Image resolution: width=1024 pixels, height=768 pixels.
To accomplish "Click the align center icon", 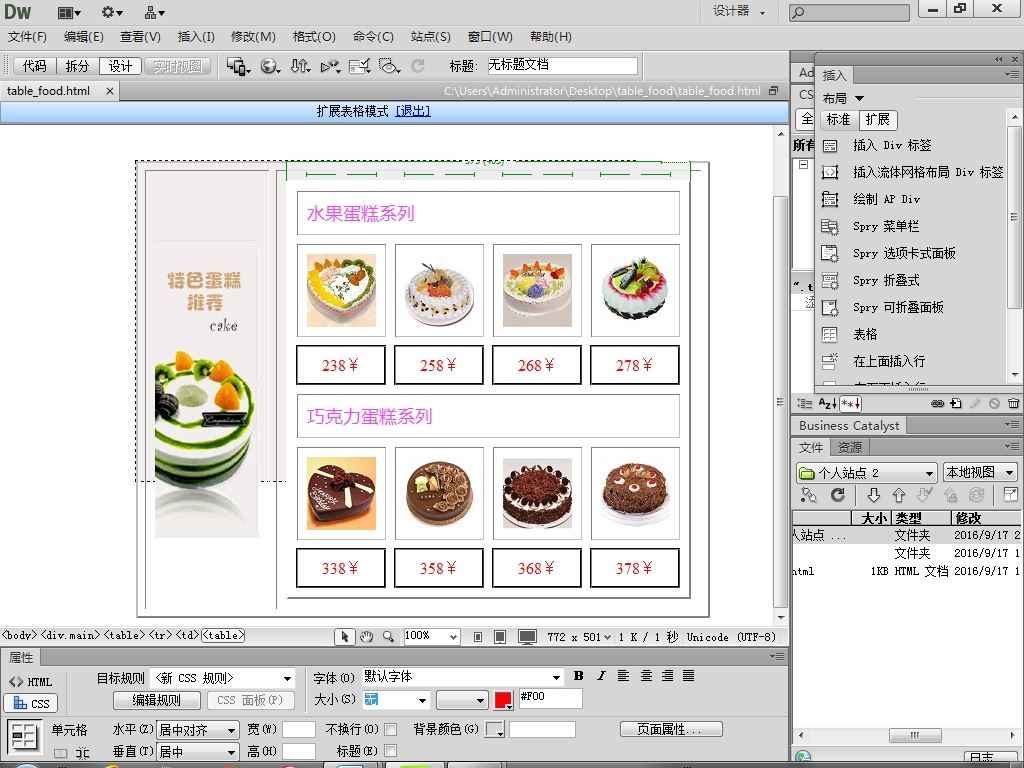I will click(646, 676).
